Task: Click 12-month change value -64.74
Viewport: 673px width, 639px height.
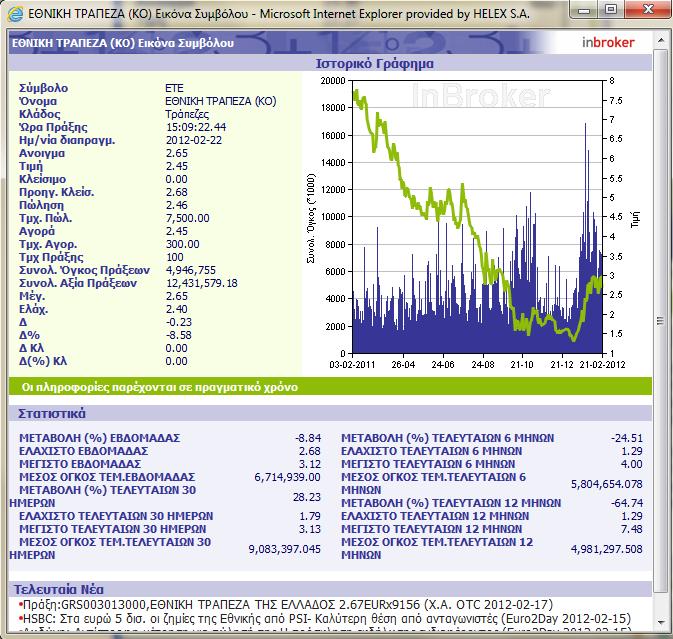Action: 627,503
